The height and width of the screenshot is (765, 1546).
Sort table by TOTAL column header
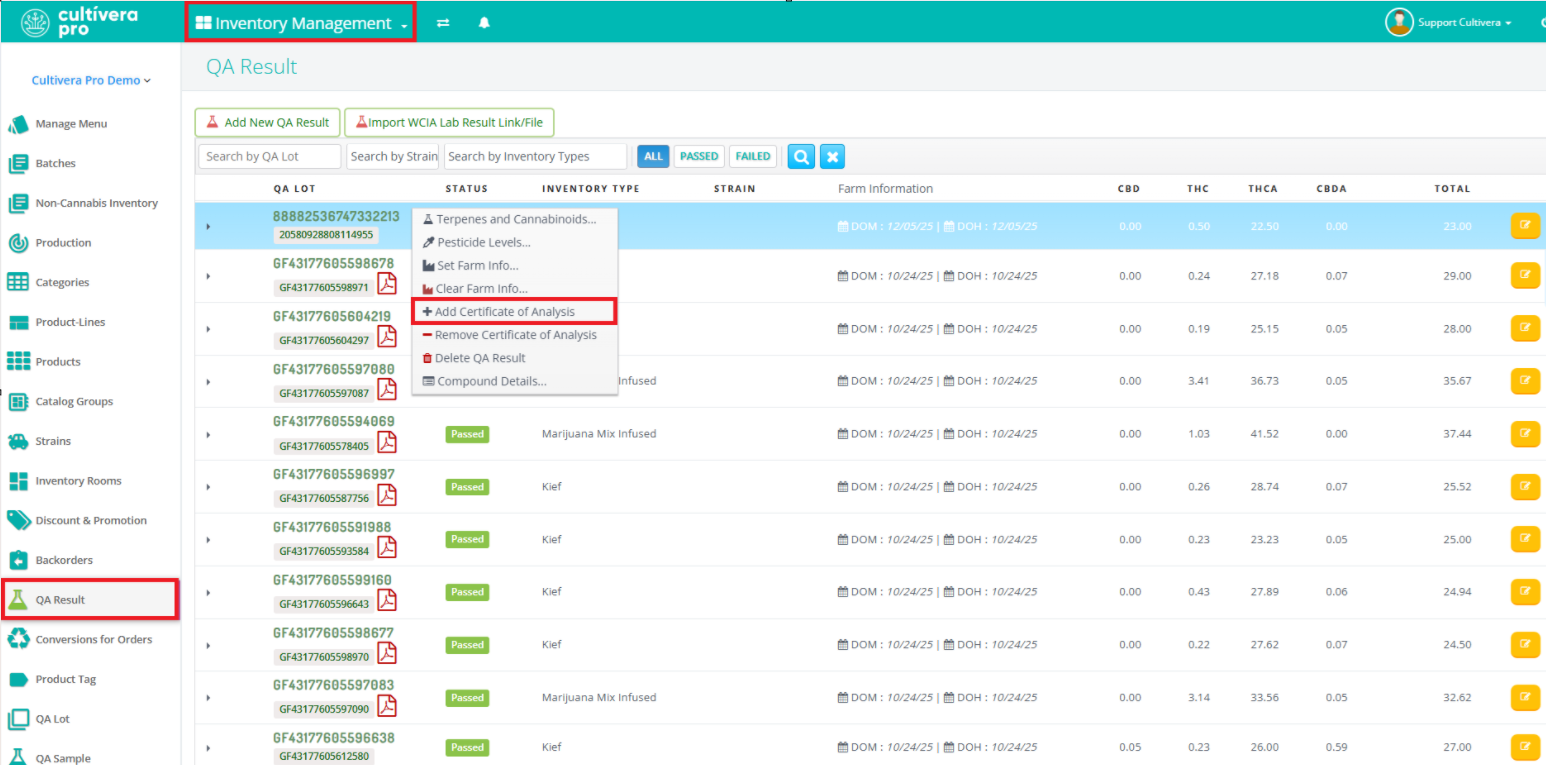pyautogui.click(x=1452, y=189)
